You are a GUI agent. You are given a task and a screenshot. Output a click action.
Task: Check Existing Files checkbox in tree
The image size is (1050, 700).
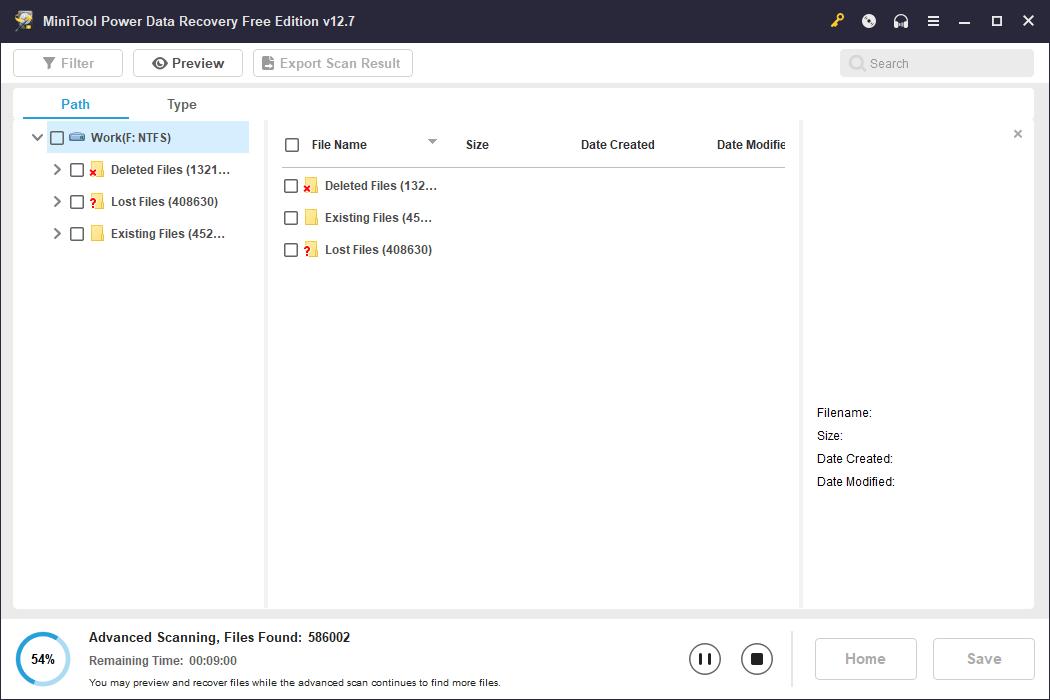(77, 234)
